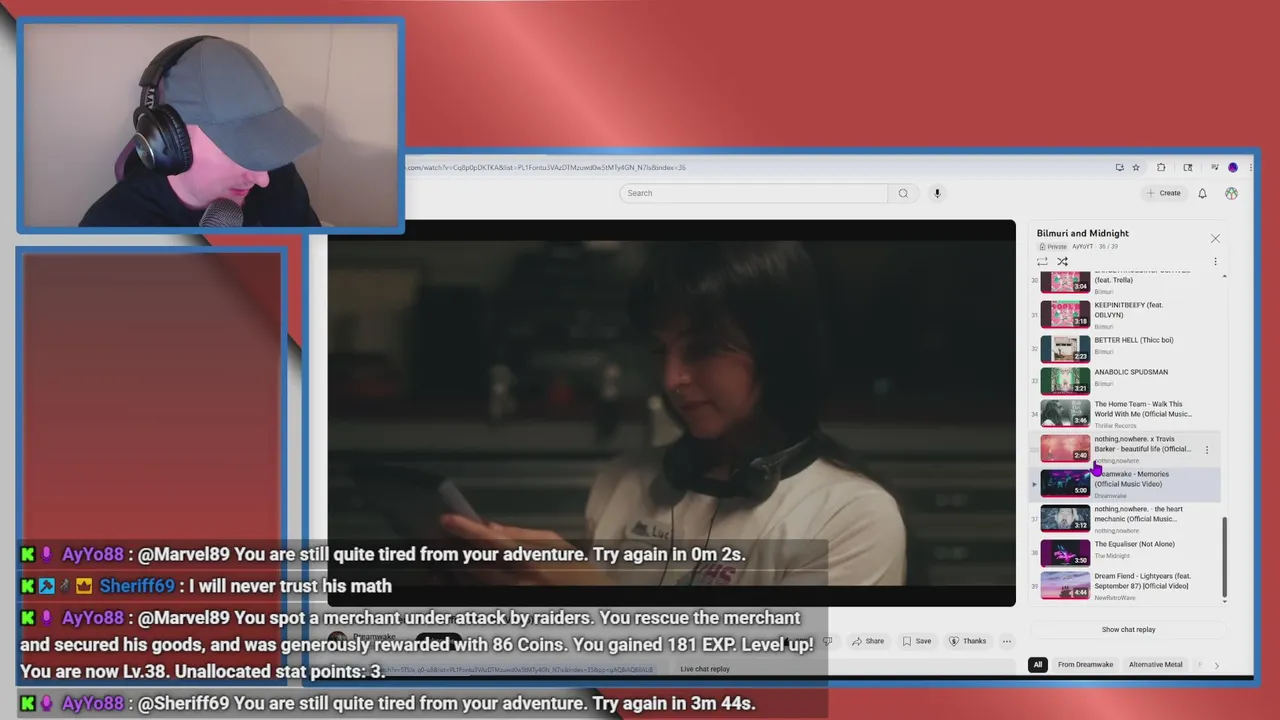Open the browser profile avatar

(x=1233, y=167)
